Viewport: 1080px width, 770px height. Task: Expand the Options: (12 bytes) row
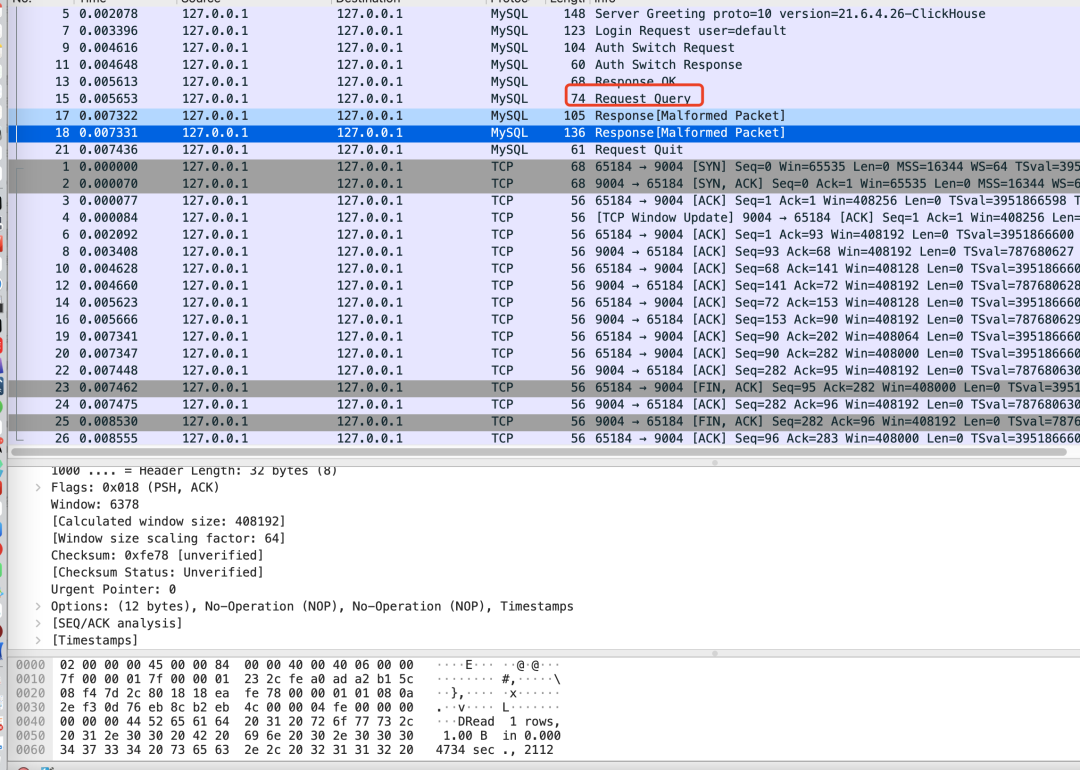pyautogui.click(x=38, y=605)
